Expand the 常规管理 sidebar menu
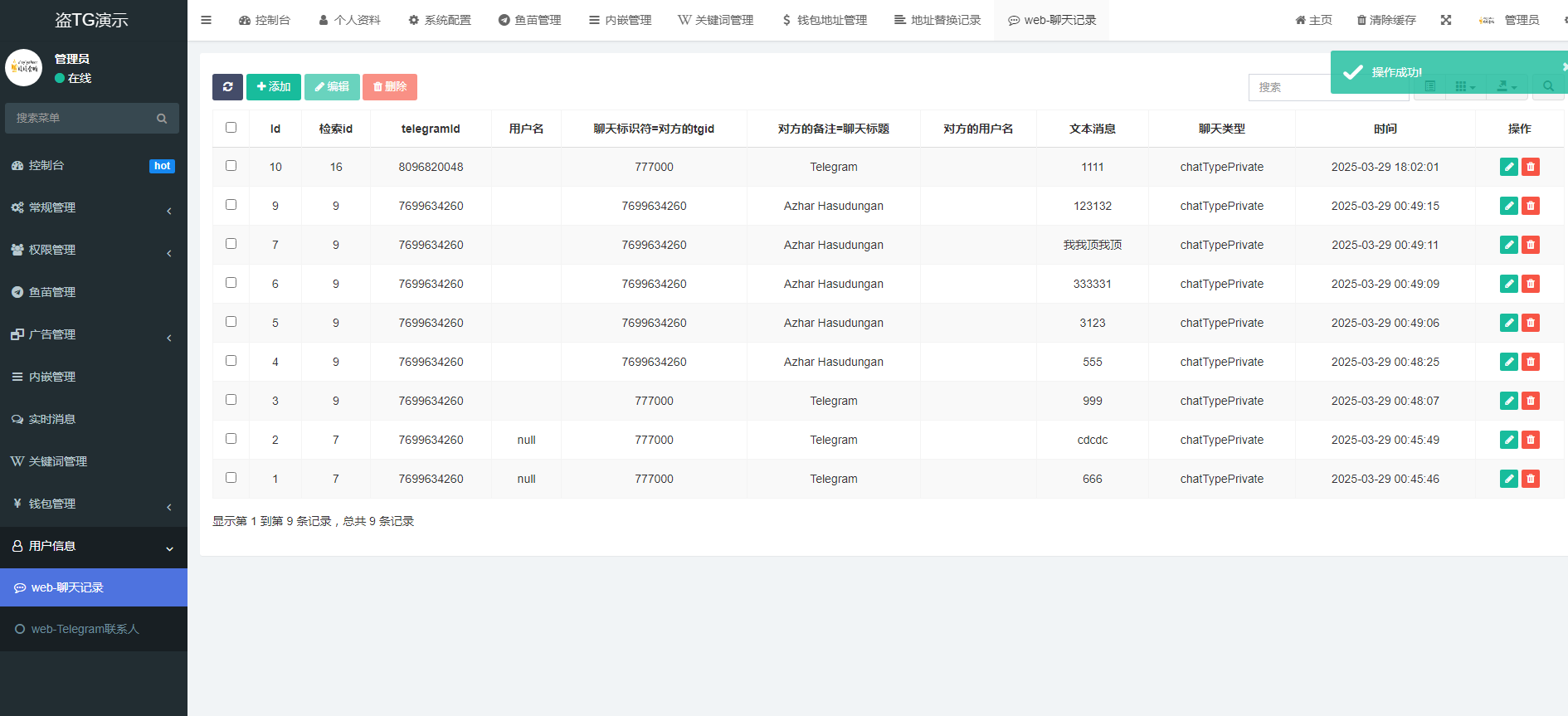This screenshot has width=1568, height=716. click(x=93, y=207)
